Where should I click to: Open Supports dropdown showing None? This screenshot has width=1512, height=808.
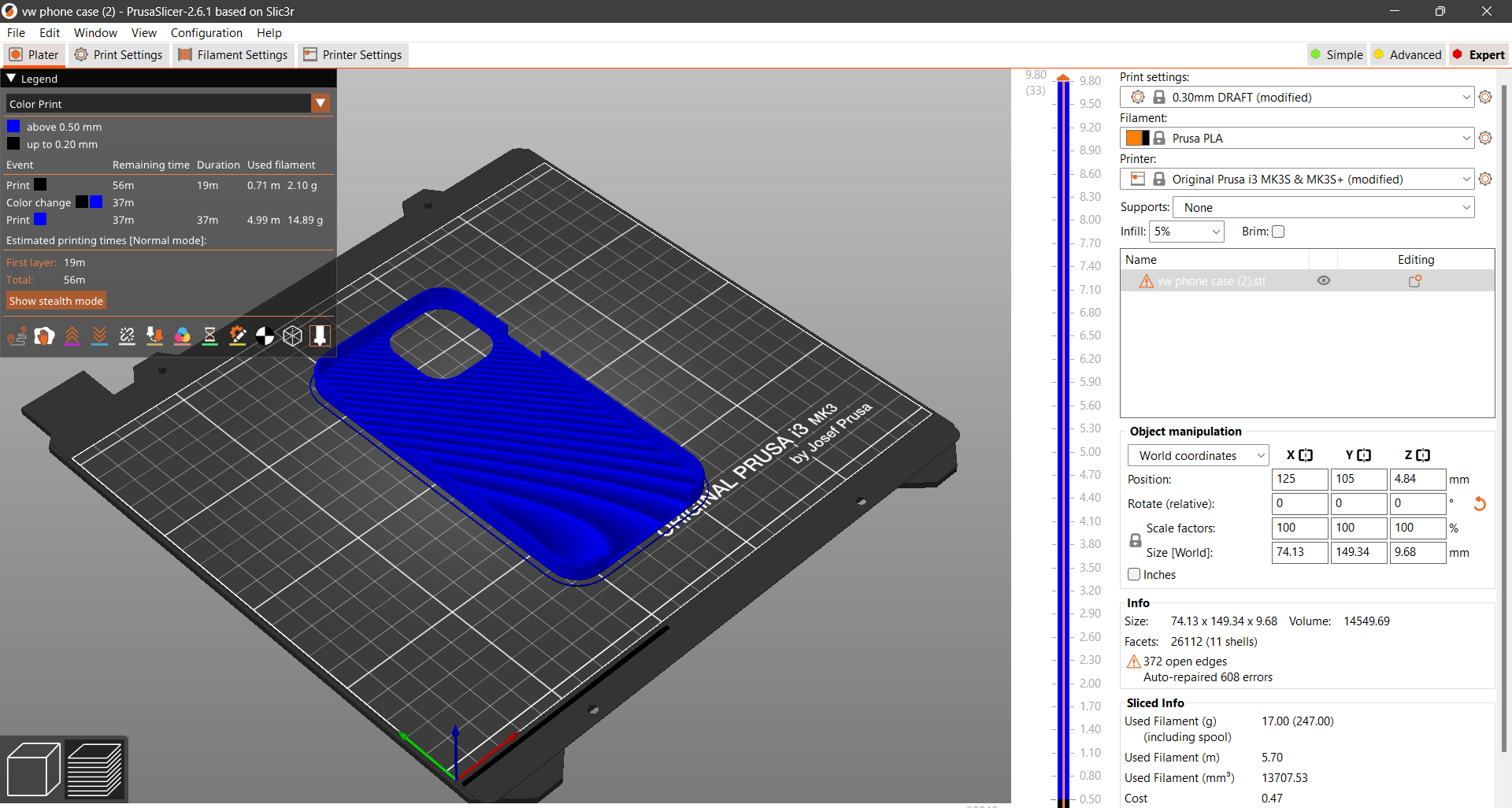(x=1324, y=207)
